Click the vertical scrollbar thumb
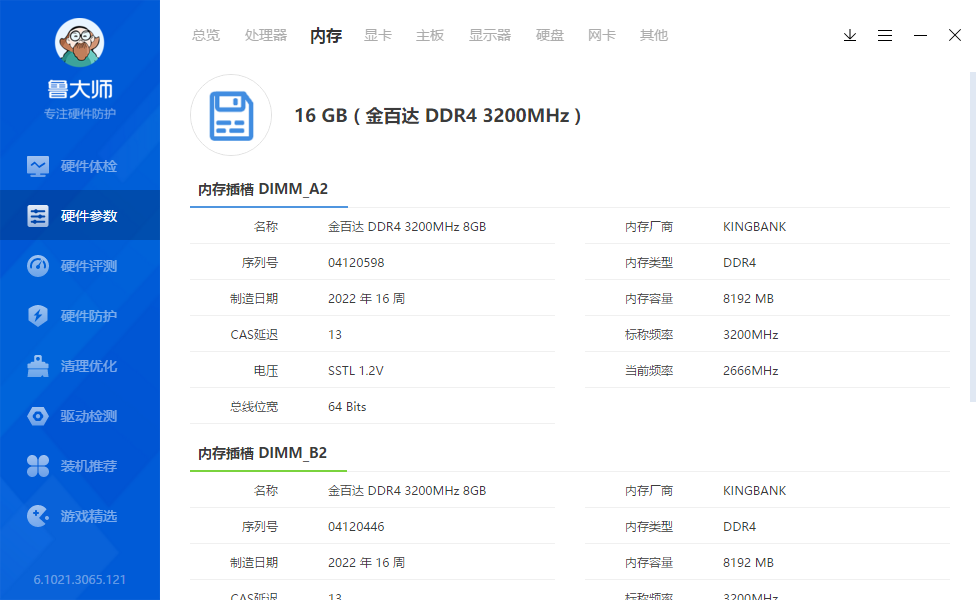 (972, 237)
